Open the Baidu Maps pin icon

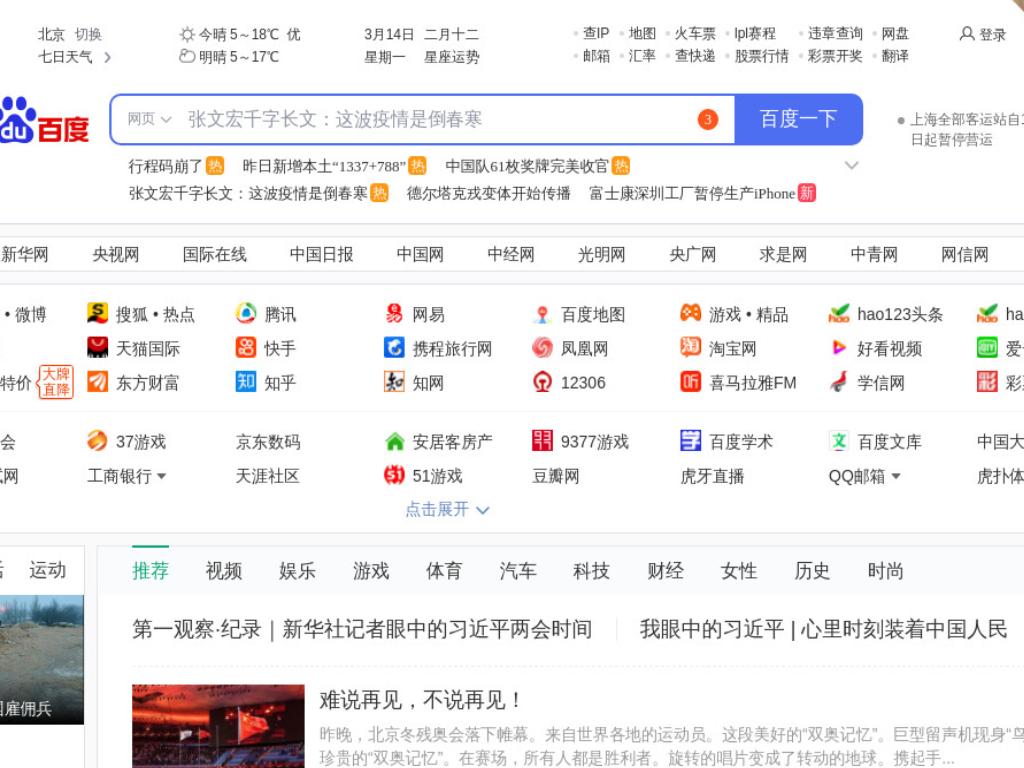(x=542, y=314)
